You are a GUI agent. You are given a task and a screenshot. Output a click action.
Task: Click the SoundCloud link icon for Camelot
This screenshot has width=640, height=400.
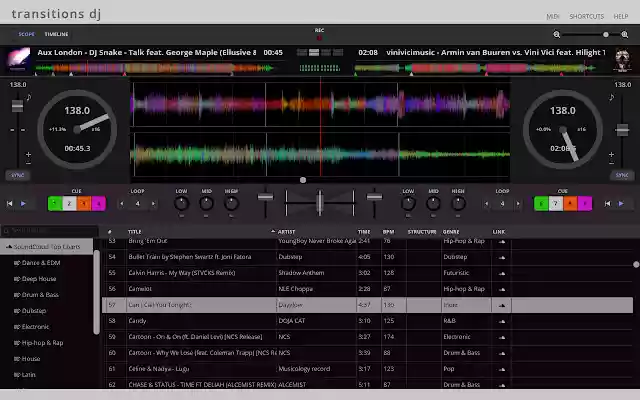click(501, 288)
